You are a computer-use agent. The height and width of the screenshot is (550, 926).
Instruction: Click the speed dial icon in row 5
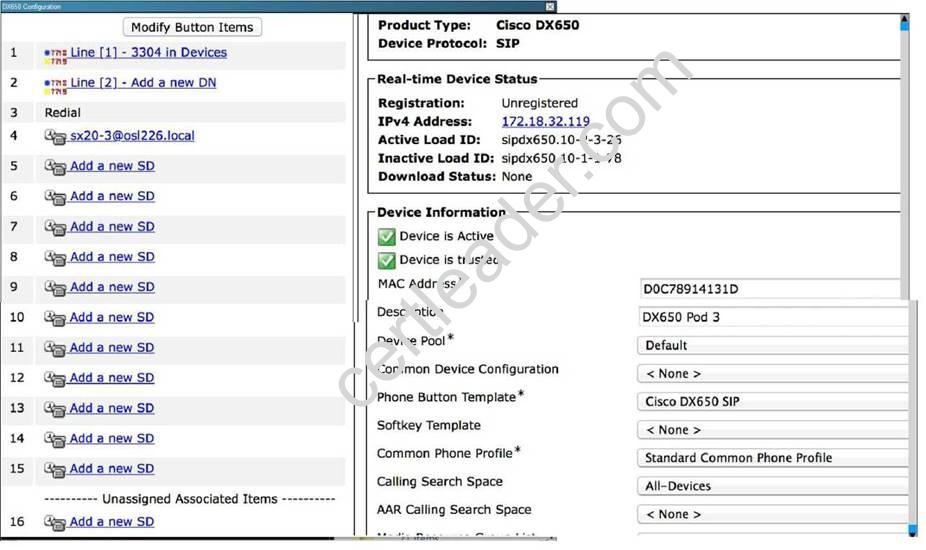[55, 167]
